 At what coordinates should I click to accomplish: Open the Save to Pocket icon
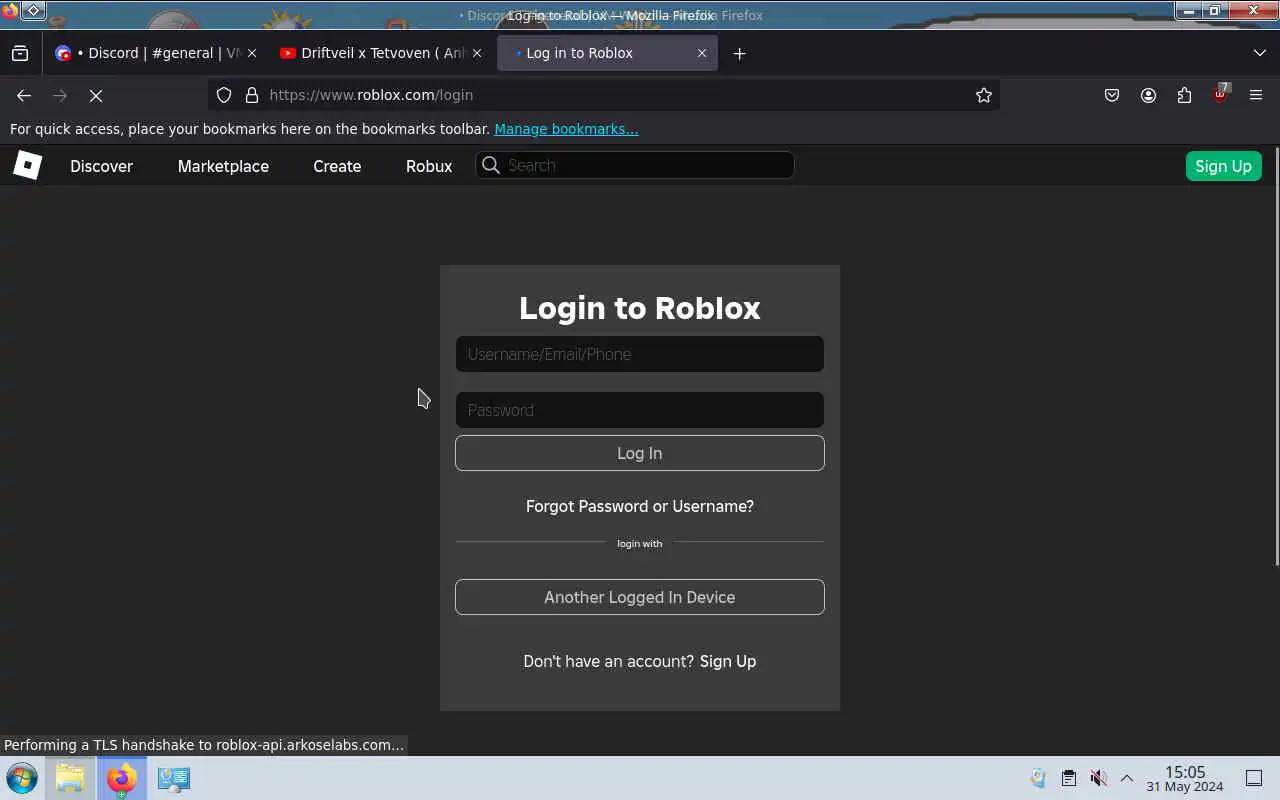(1112, 95)
